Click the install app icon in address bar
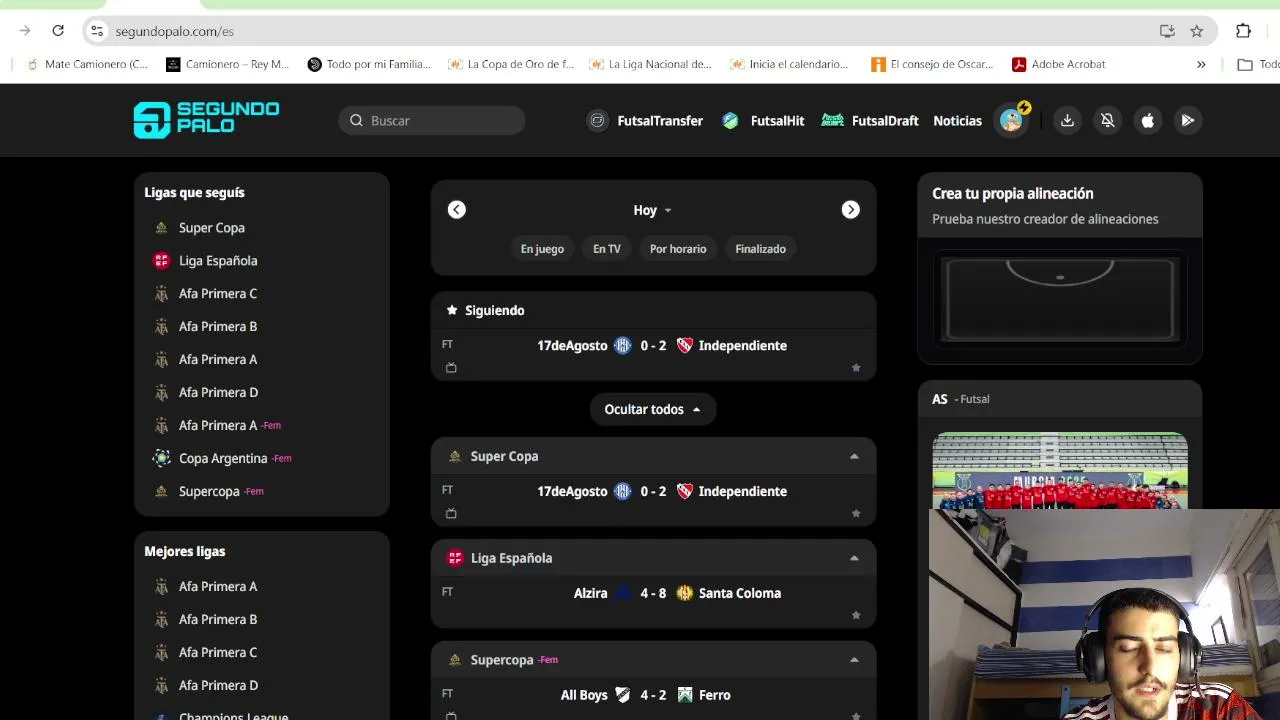Image resolution: width=1280 pixels, height=720 pixels. point(1167,31)
